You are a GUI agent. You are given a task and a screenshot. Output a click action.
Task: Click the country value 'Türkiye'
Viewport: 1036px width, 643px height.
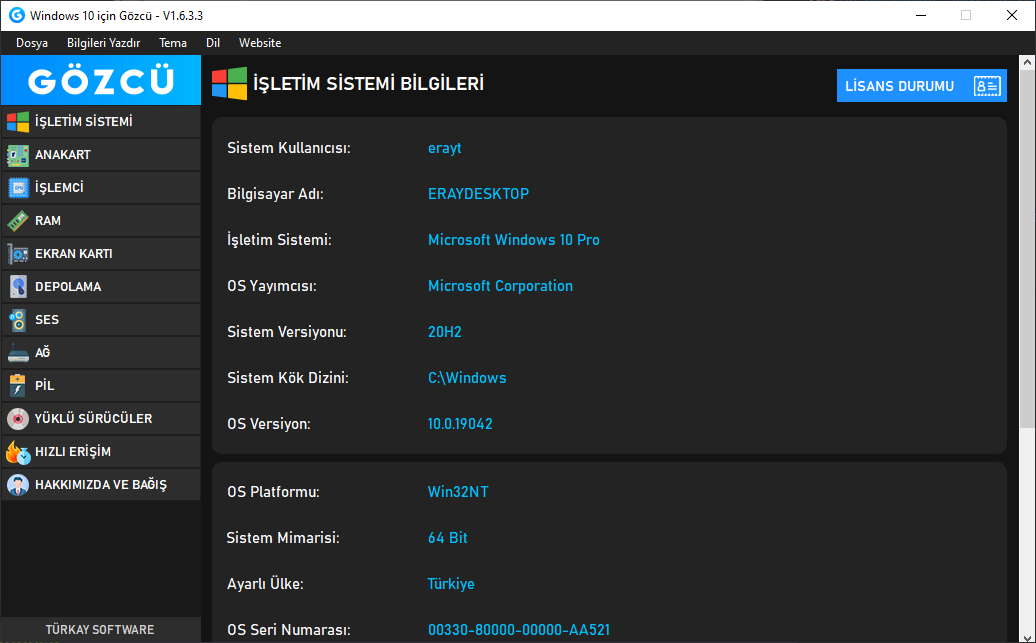[x=451, y=584]
